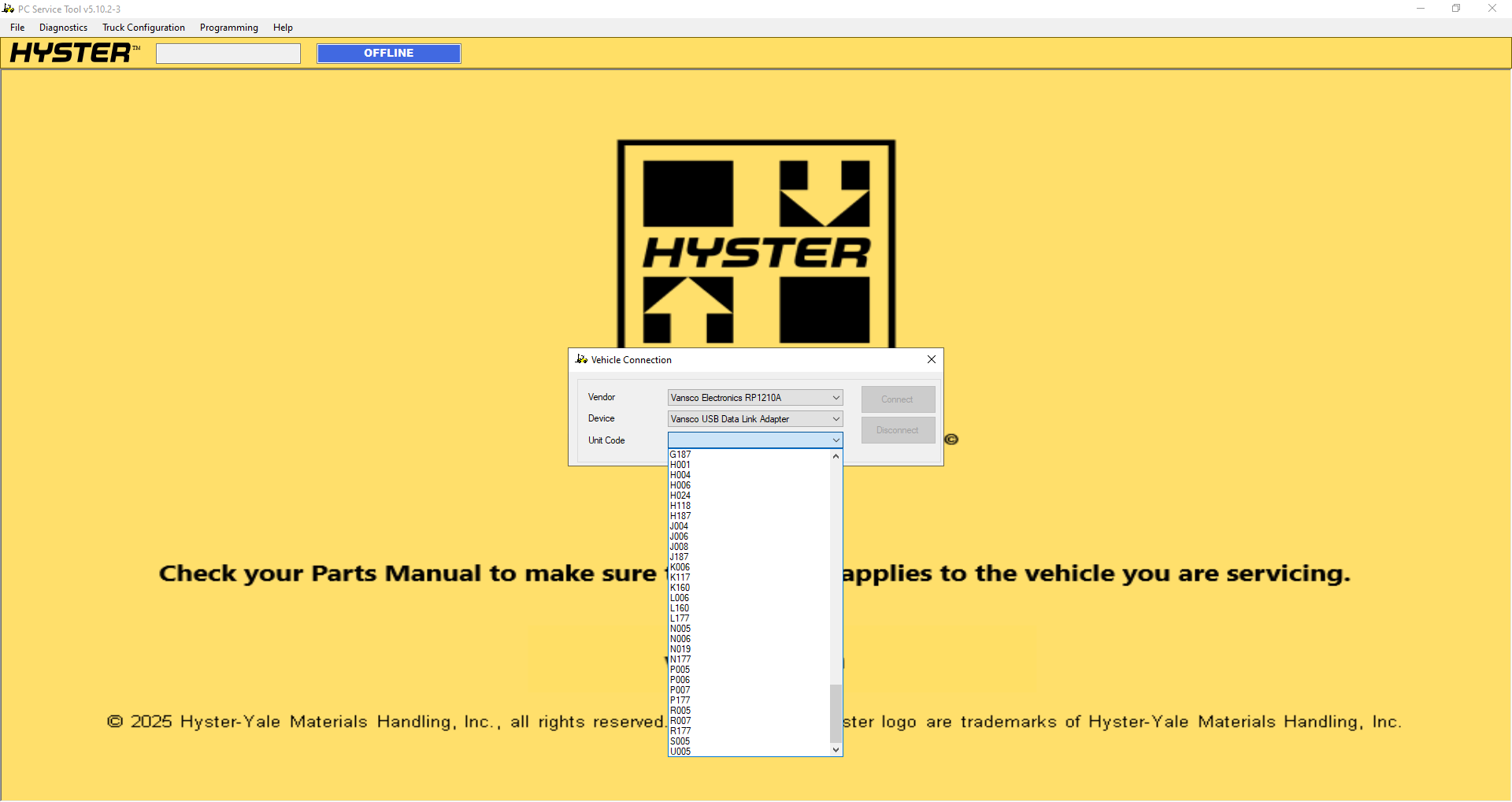Select unit code H024
This screenshot has height=802, width=1512.
click(749, 496)
